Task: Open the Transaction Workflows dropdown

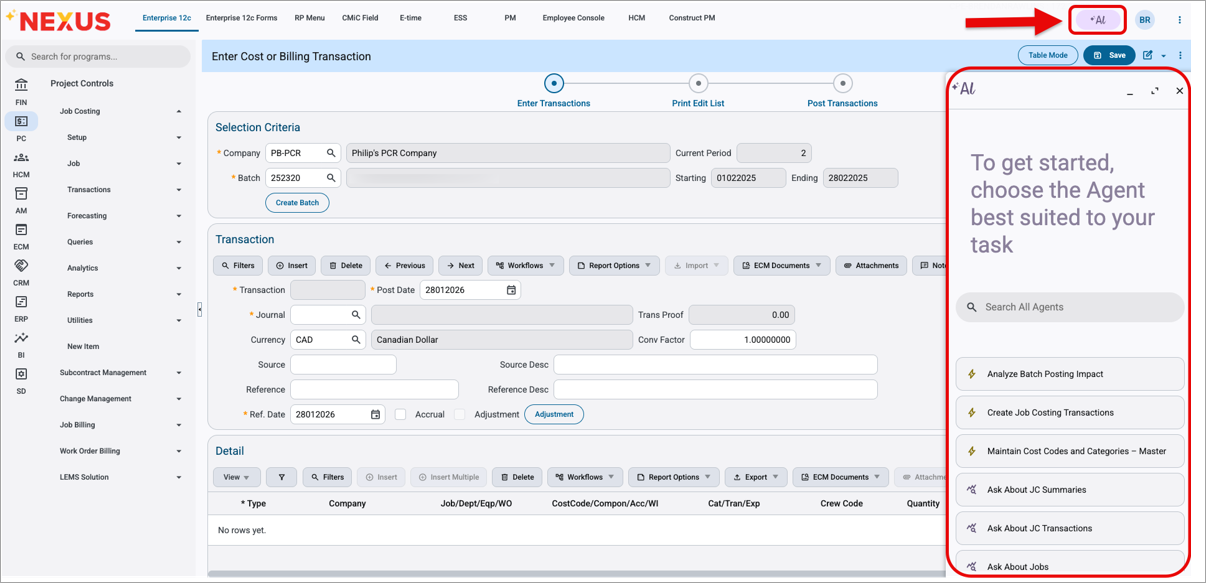Action: click(526, 266)
